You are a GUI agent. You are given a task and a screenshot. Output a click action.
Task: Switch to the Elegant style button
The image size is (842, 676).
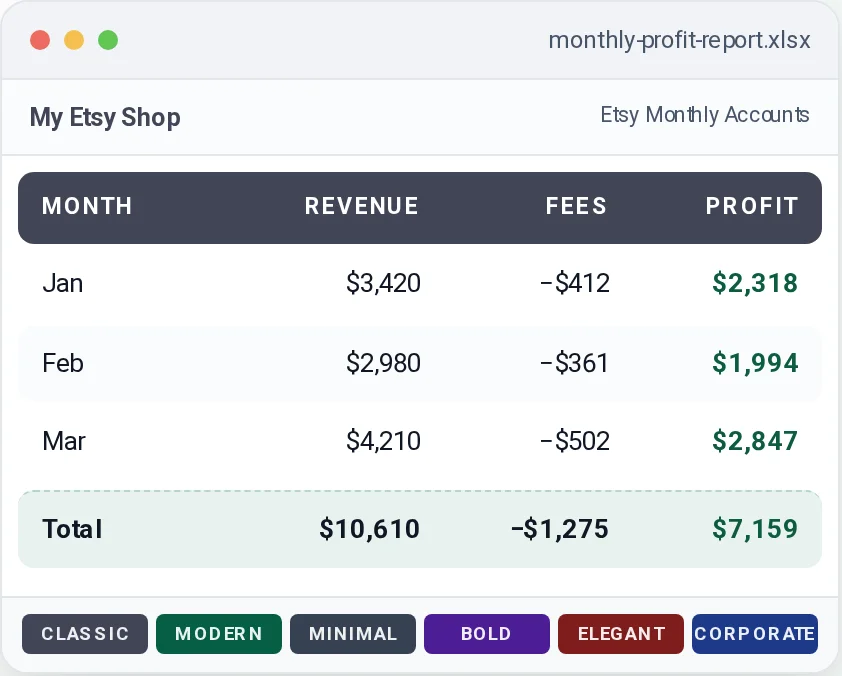(x=621, y=634)
